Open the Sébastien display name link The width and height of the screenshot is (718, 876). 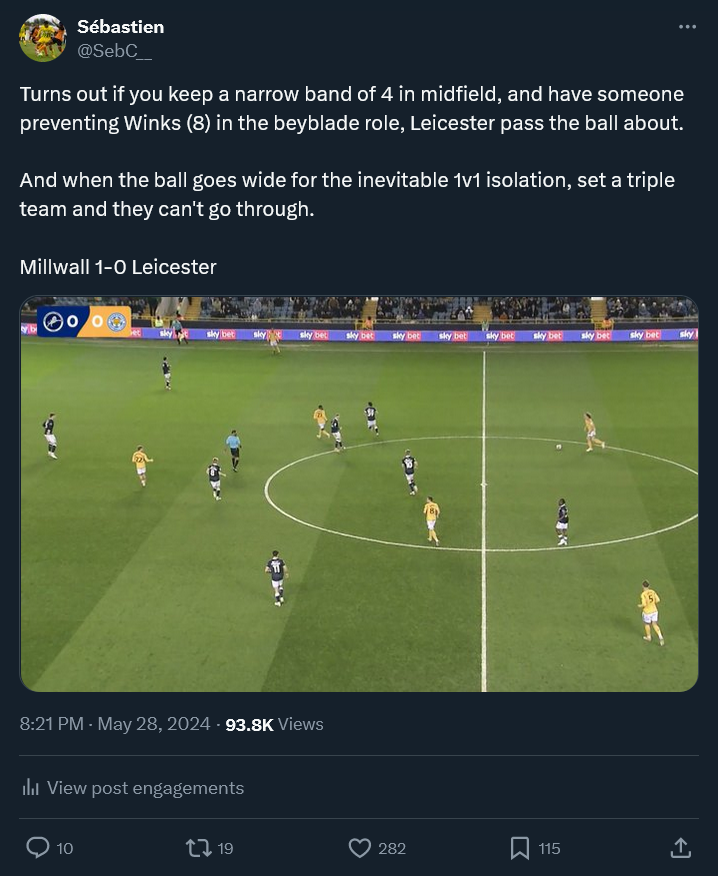[121, 27]
